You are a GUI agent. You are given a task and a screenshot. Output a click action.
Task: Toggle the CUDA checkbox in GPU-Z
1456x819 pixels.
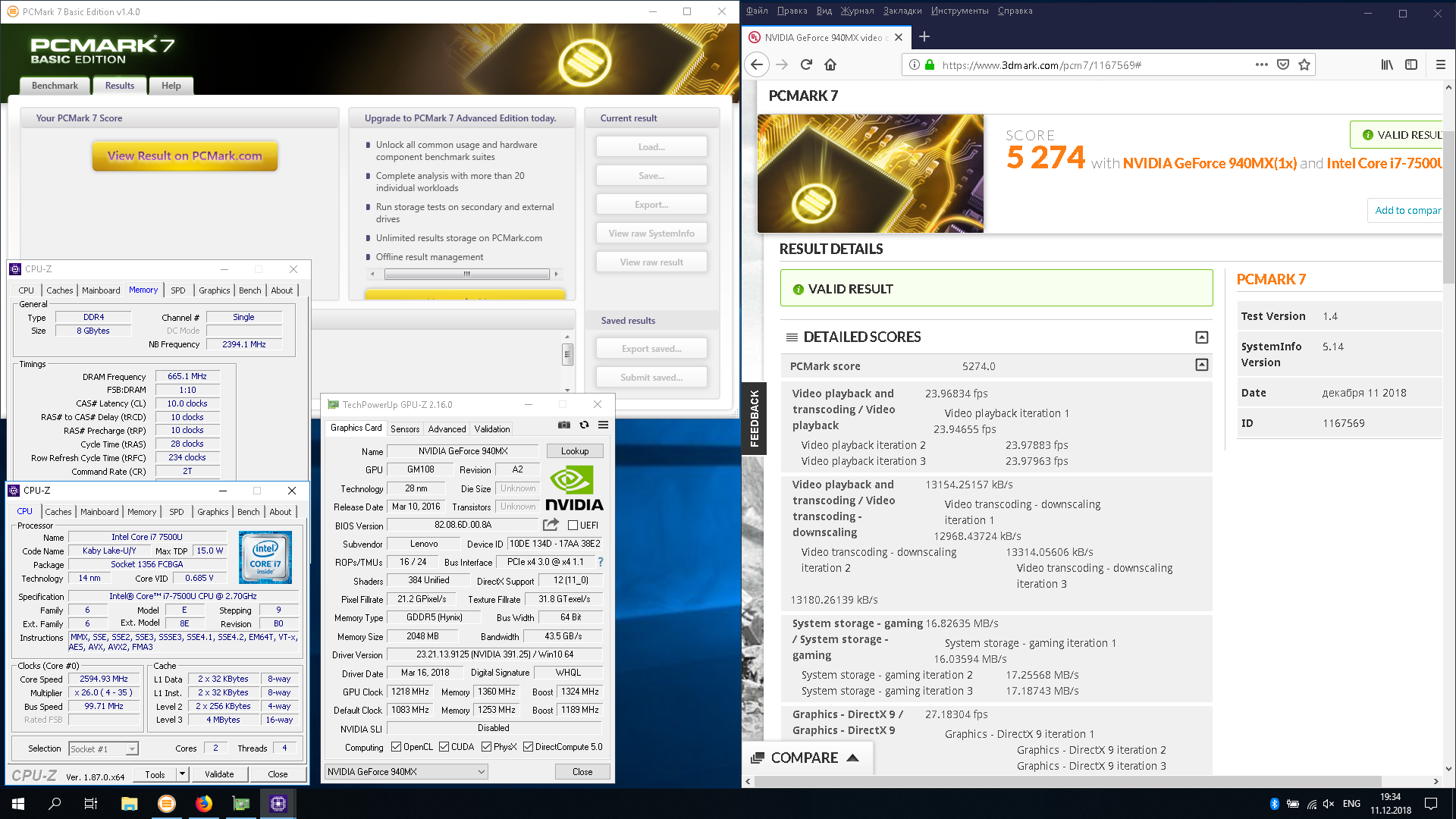point(444,747)
